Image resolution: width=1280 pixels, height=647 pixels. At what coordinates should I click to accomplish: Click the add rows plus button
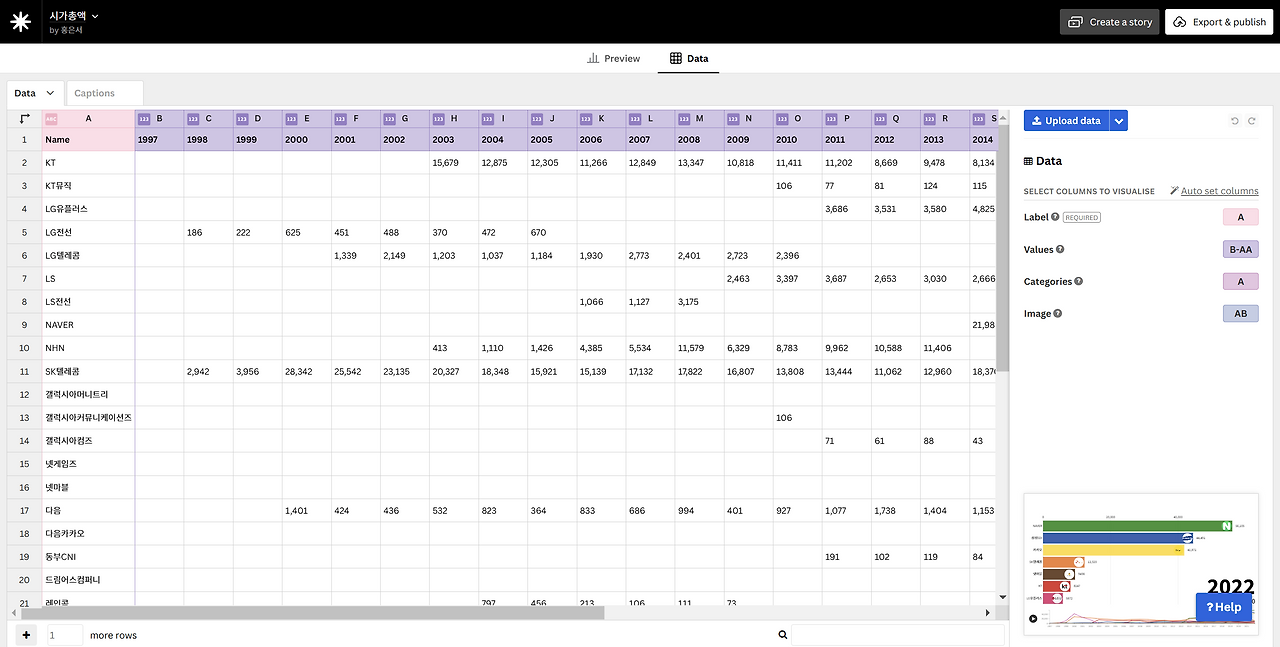click(x=26, y=634)
